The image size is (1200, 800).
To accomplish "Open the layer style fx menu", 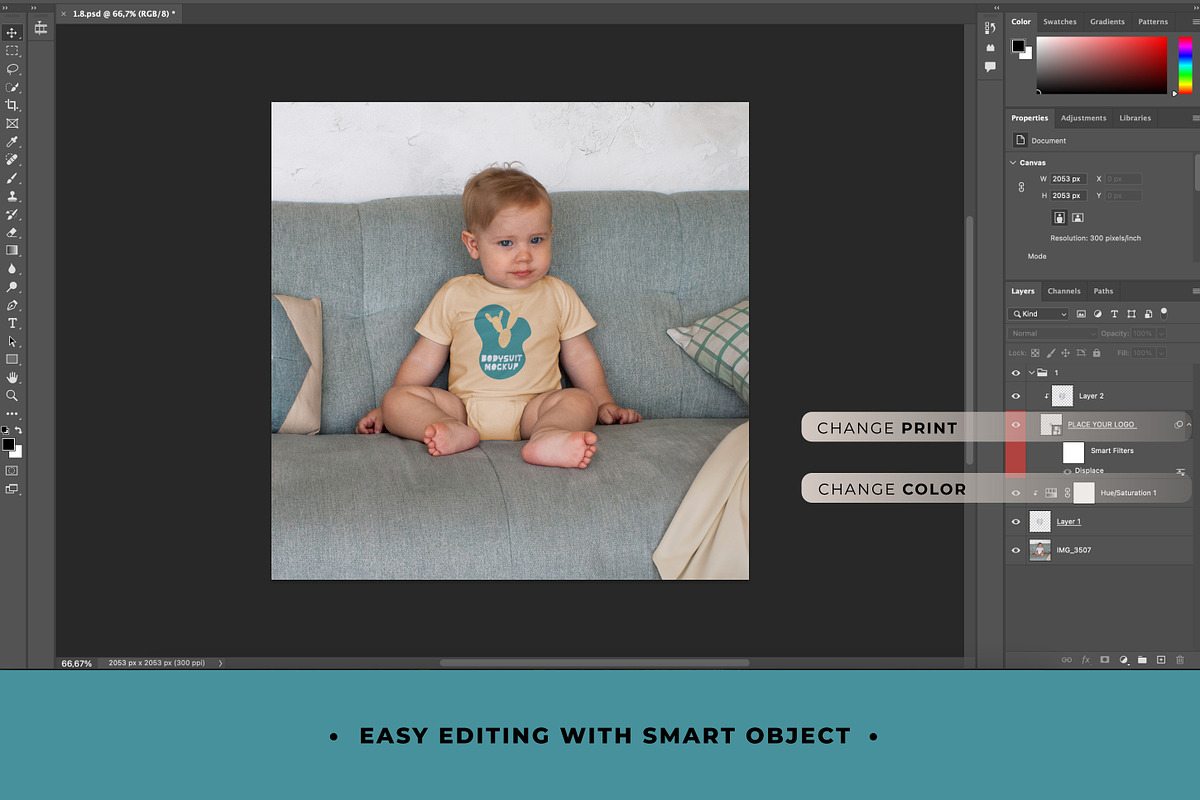I will point(1086,660).
